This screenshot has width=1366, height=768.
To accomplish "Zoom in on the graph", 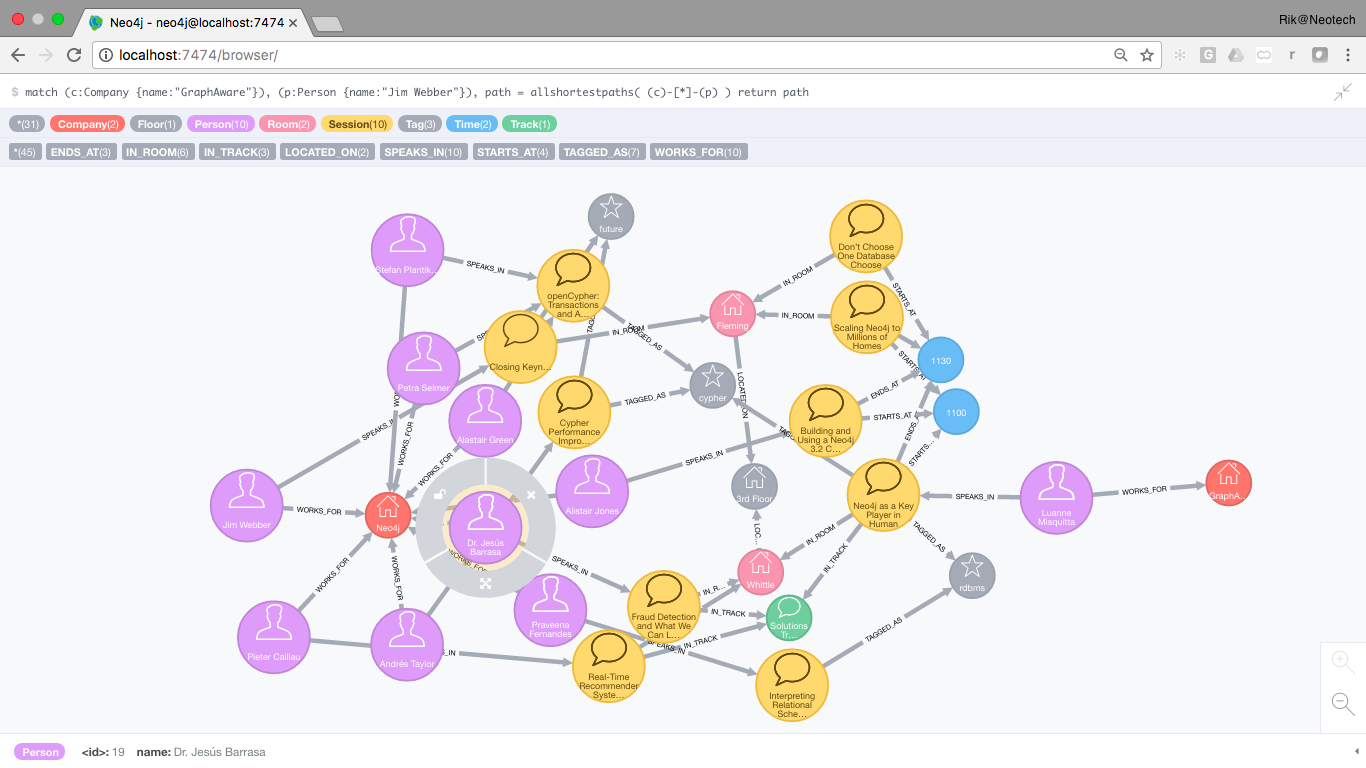I will tap(1343, 661).
